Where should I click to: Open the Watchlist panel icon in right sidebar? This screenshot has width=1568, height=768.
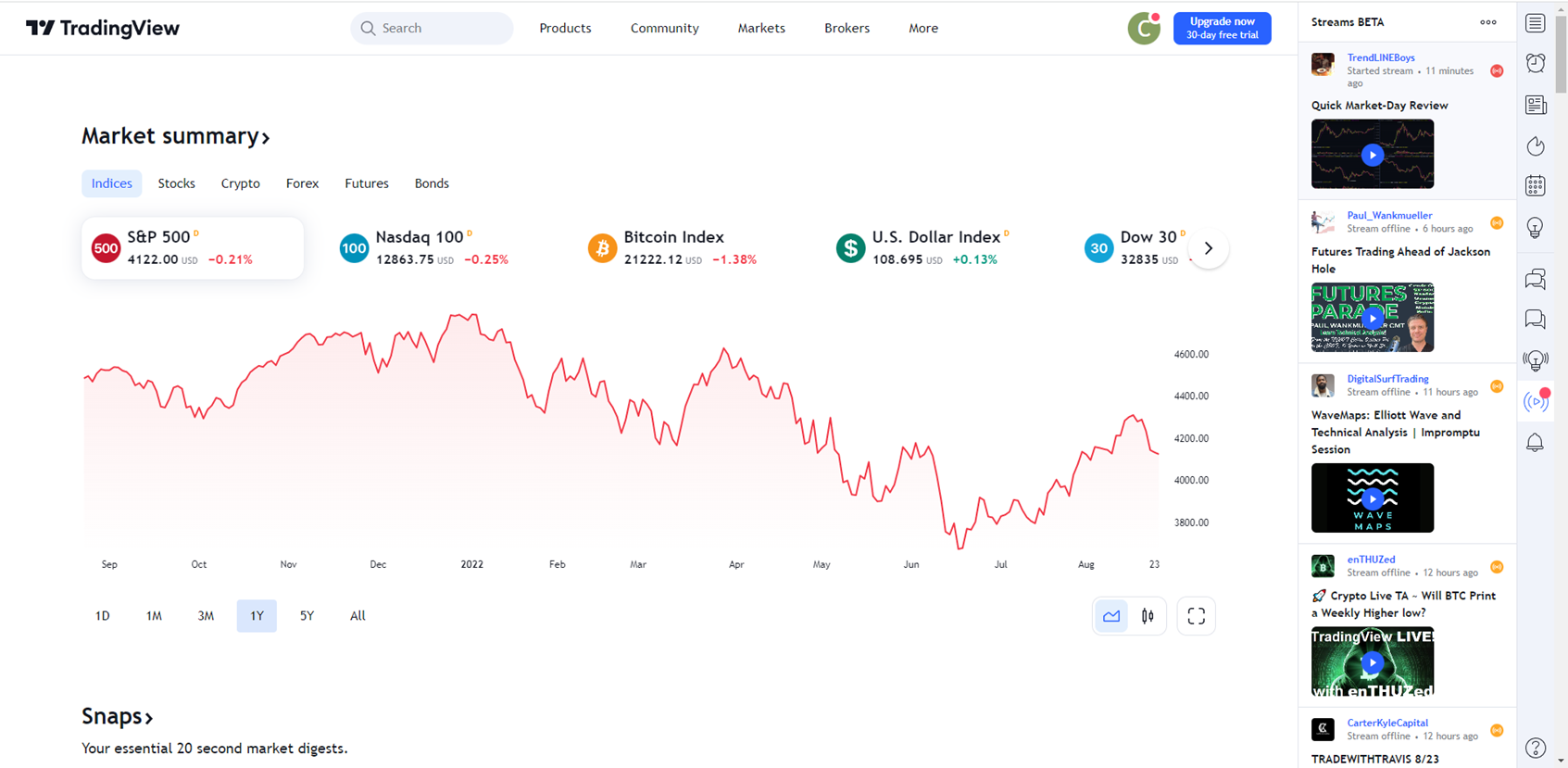click(1536, 23)
